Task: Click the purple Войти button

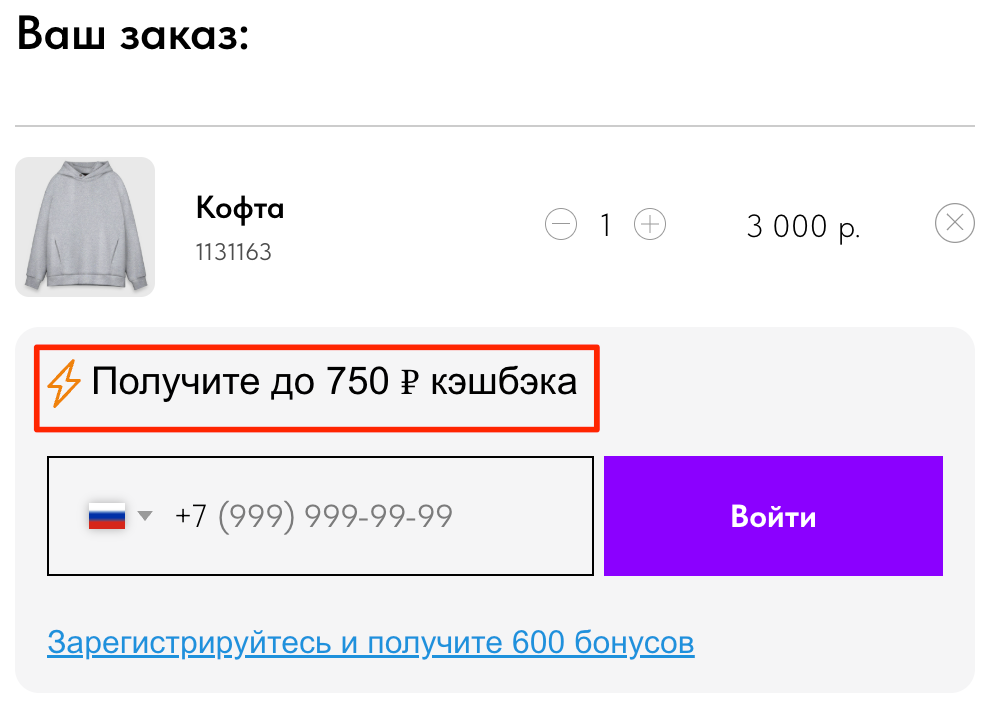Action: coord(773,516)
